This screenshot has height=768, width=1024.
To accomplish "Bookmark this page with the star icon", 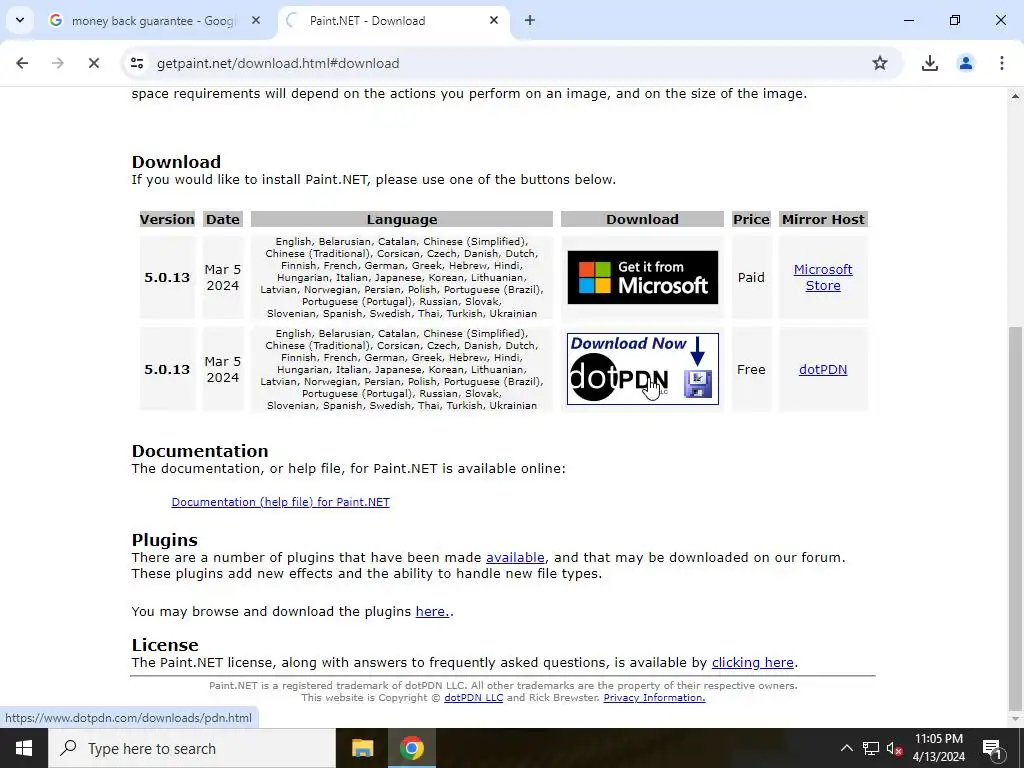I will pyautogui.click(x=880, y=63).
